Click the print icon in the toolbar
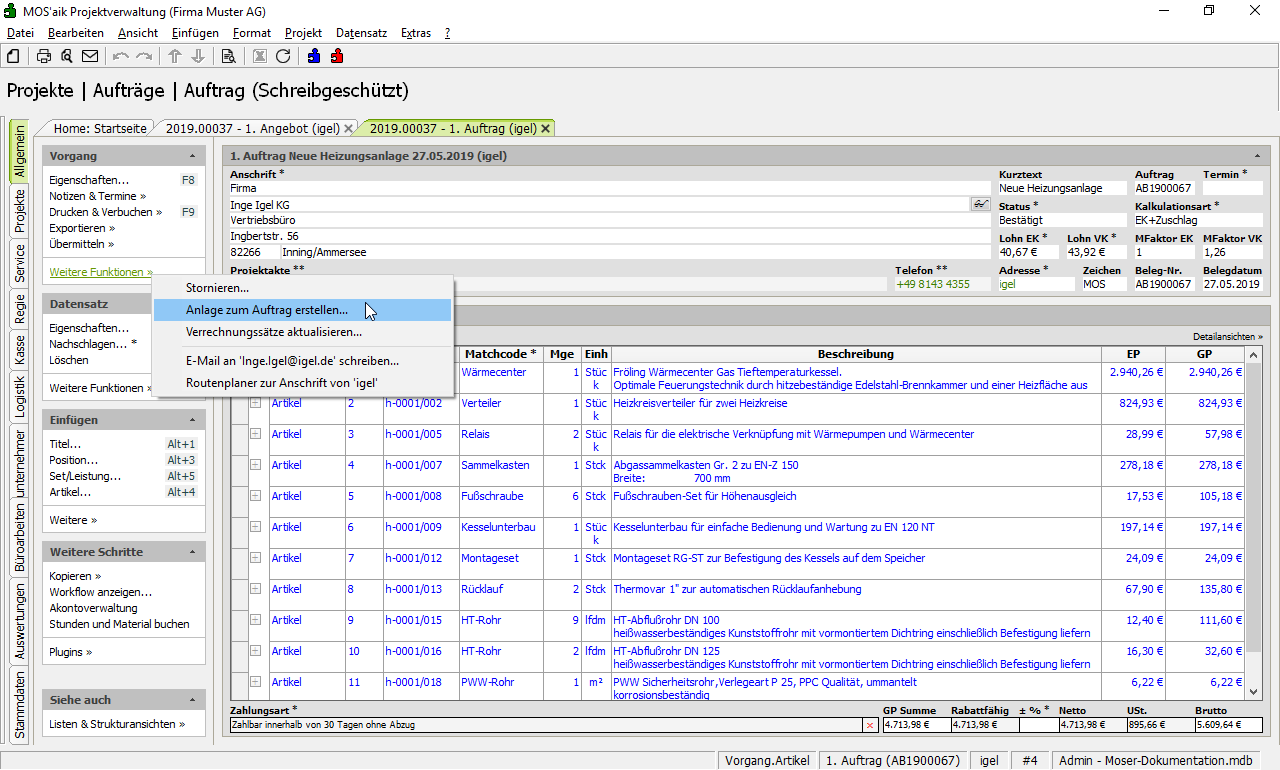1280x770 pixels. pos(44,56)
